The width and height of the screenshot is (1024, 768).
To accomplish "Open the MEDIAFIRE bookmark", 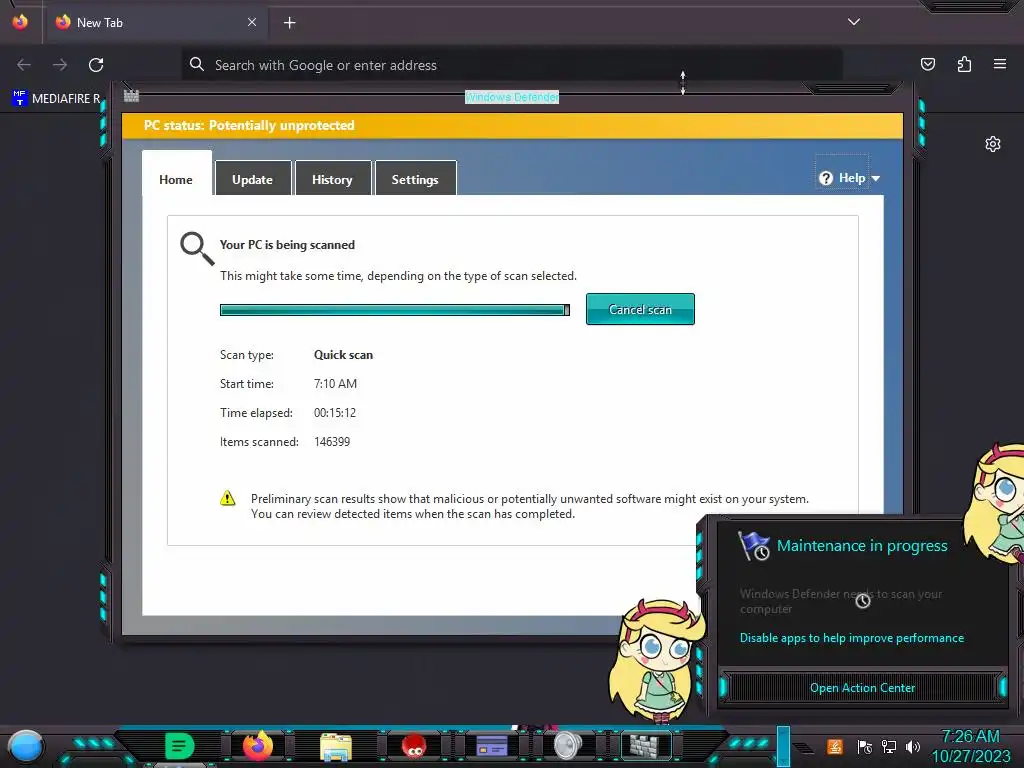I will 56,99.
